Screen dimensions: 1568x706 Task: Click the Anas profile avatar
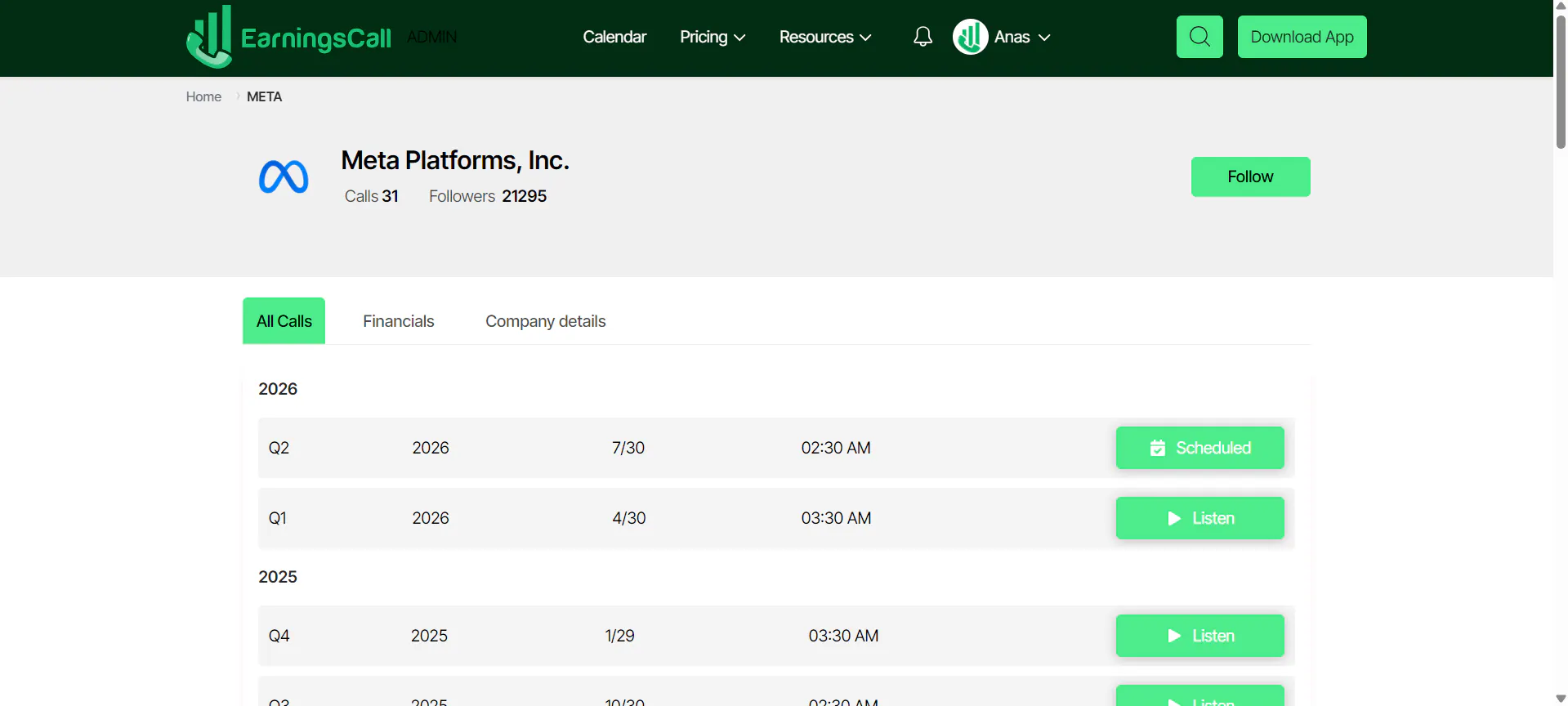(971, 37)
